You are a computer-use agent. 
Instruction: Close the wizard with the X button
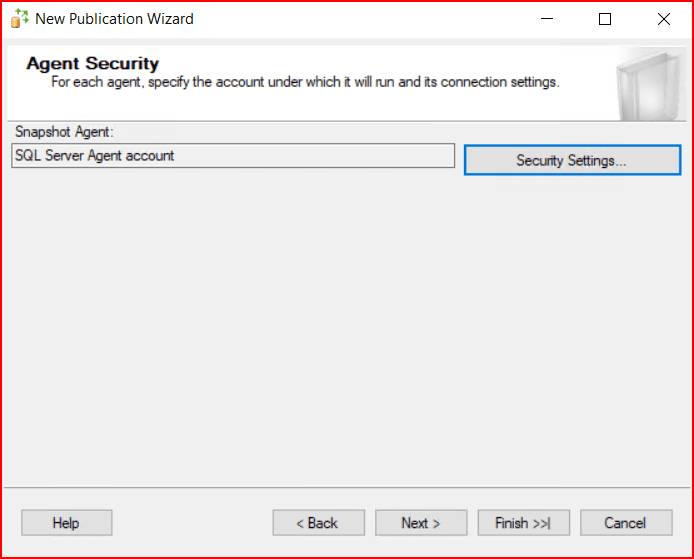pos(664,19)
